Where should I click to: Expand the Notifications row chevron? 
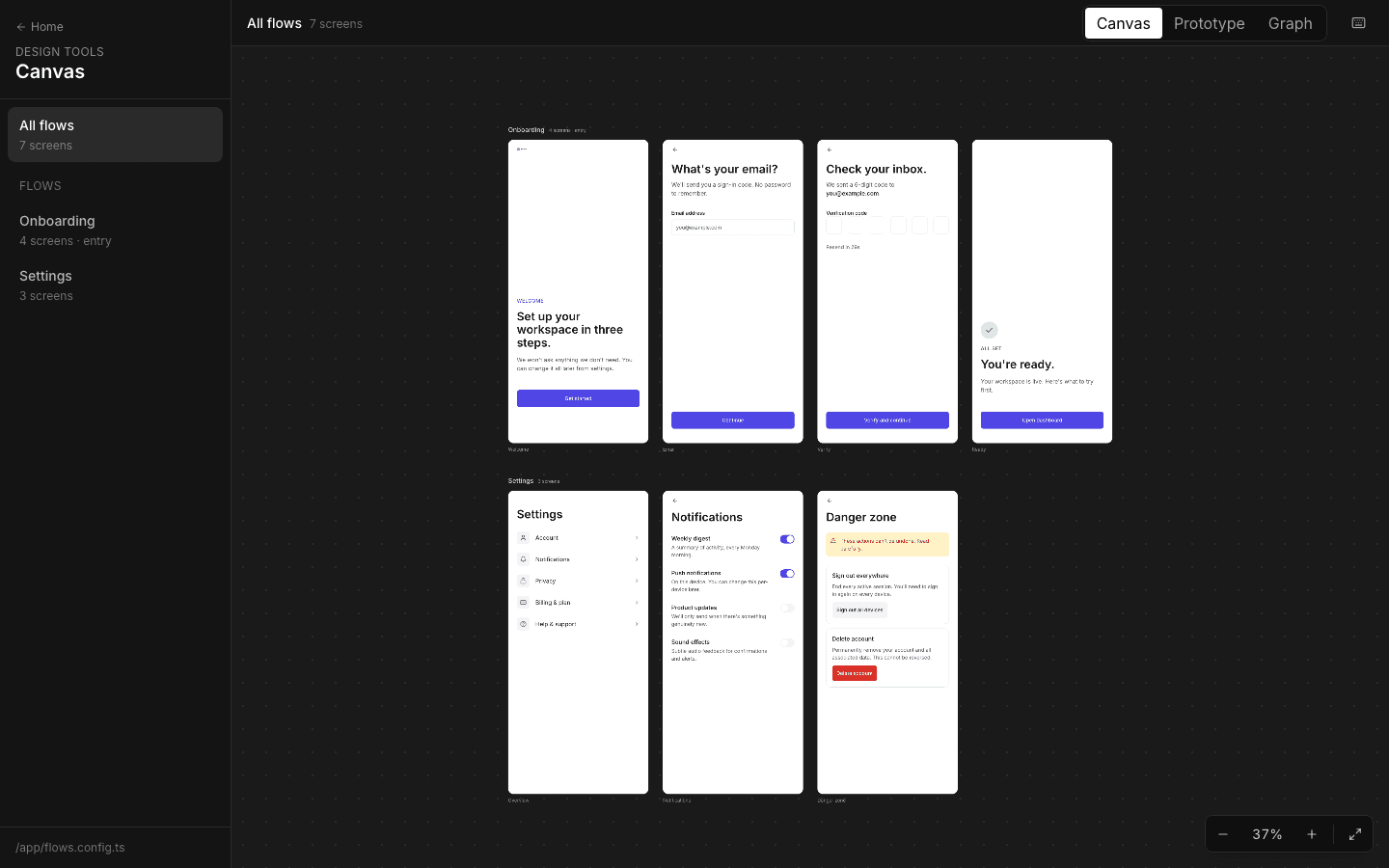(x=637, y=559)
